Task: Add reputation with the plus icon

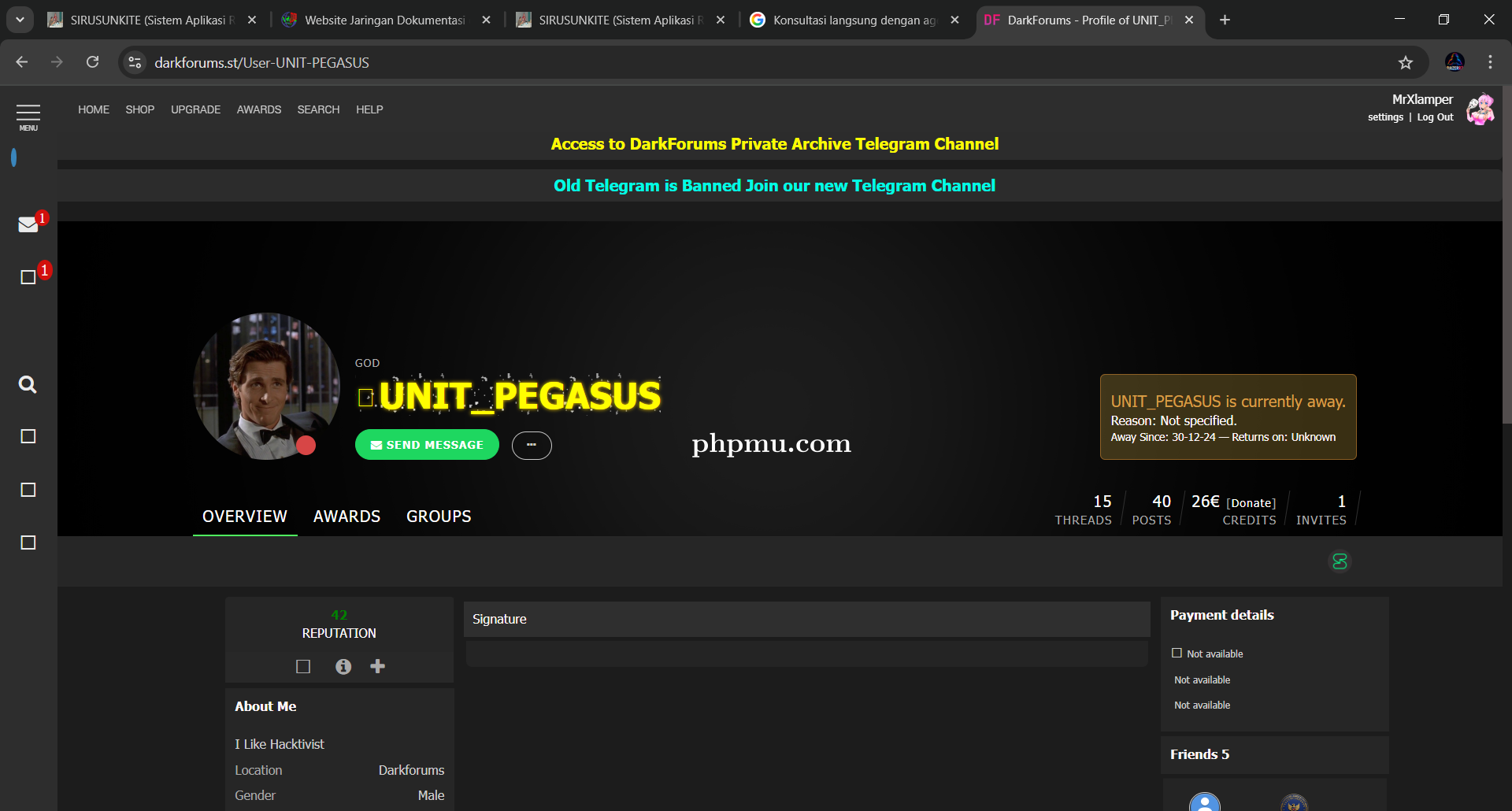Action: [x=378, y=666]
